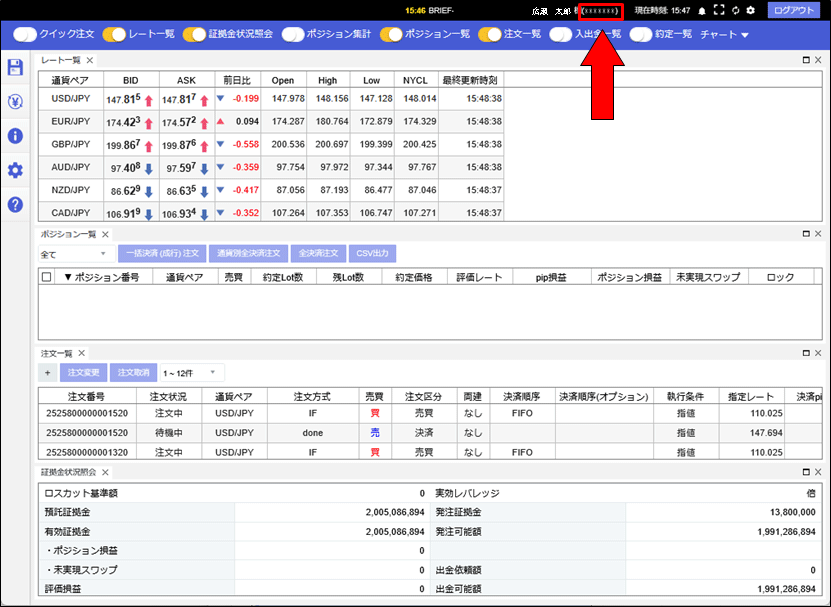Click the ログアウト button

point(795,10)
